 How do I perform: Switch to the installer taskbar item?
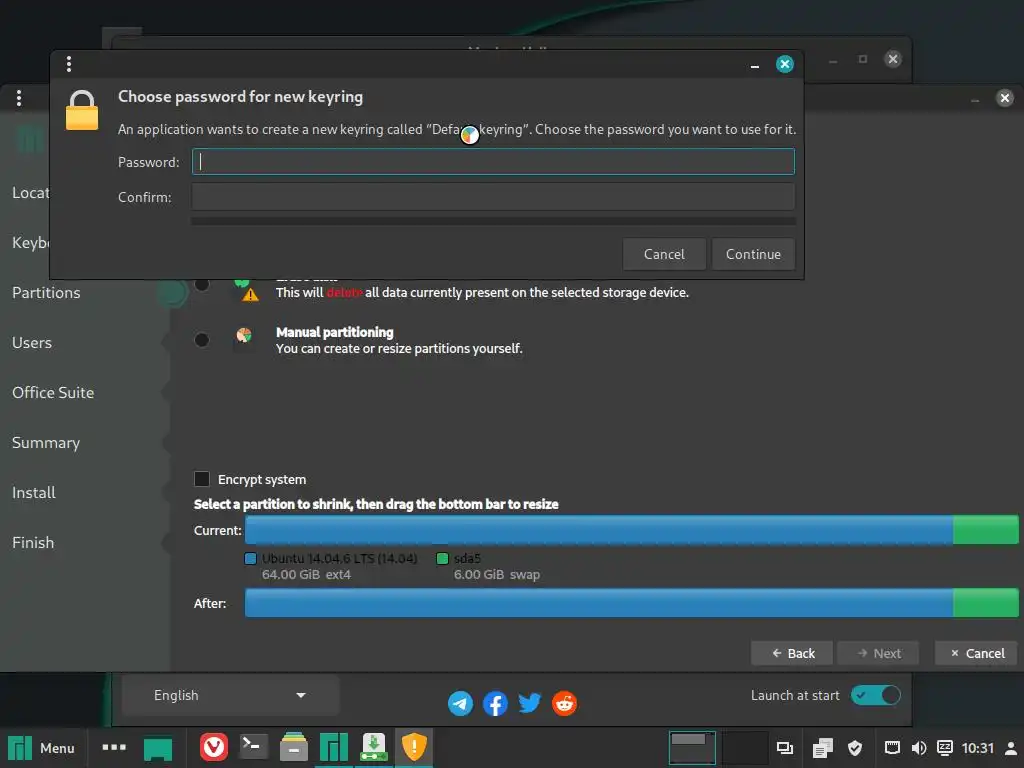click(374, 747)
